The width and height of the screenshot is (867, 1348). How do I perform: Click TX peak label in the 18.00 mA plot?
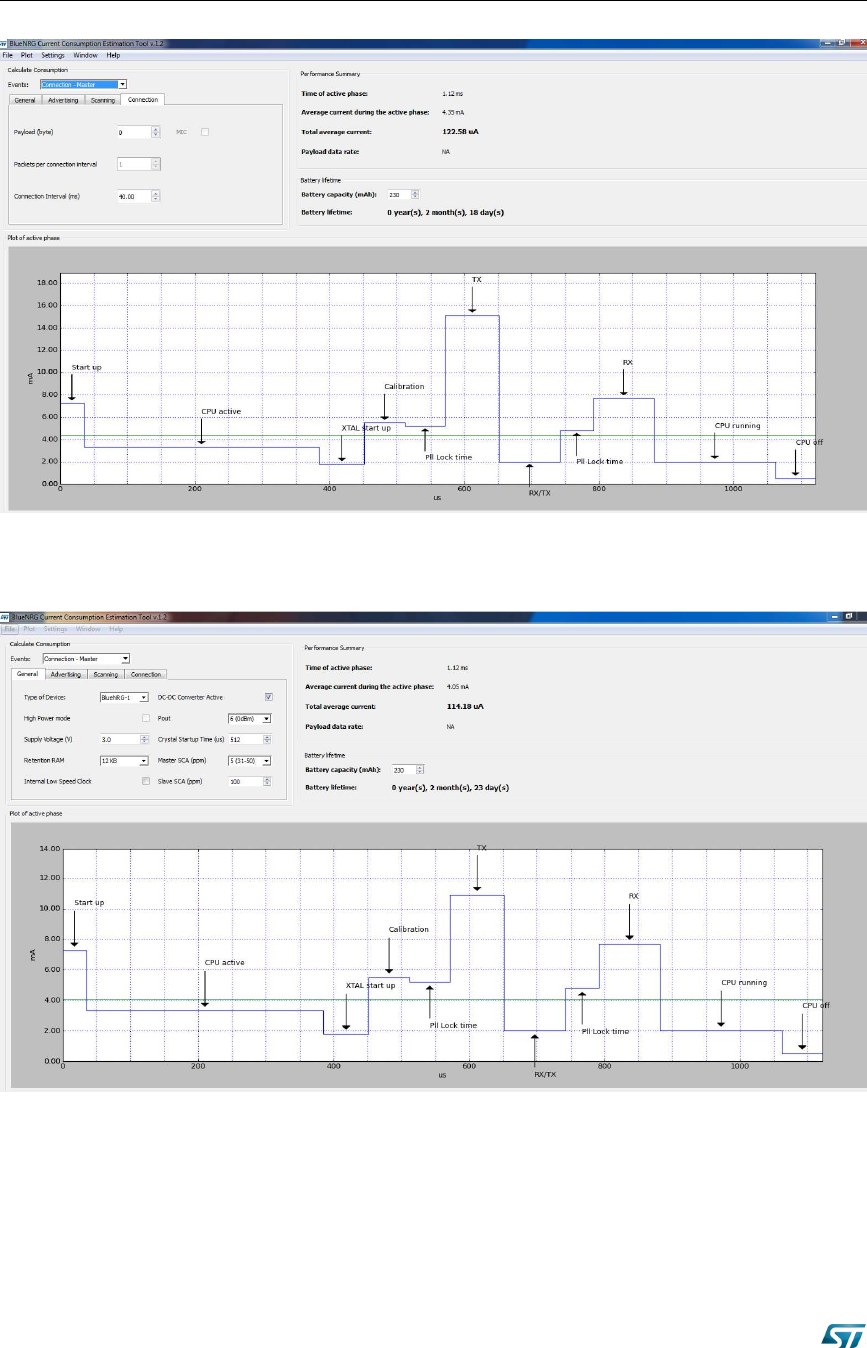click(476, 280)
